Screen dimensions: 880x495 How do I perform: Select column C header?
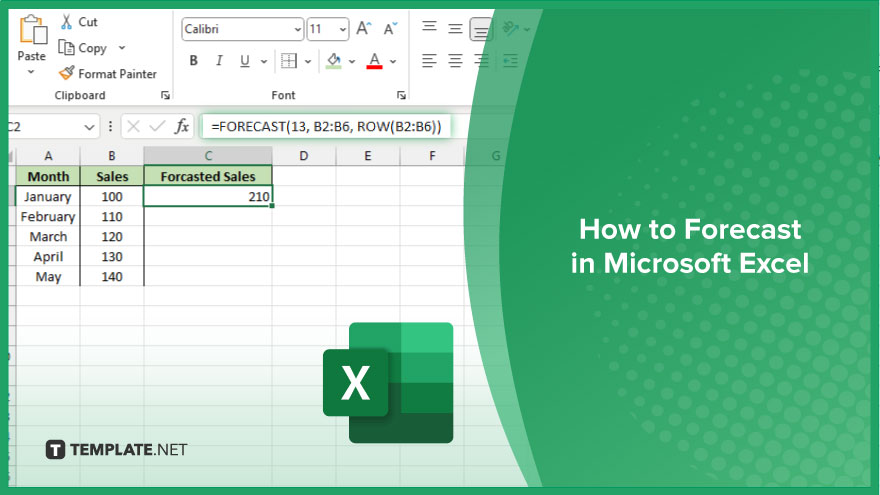[x=208, y=156]
